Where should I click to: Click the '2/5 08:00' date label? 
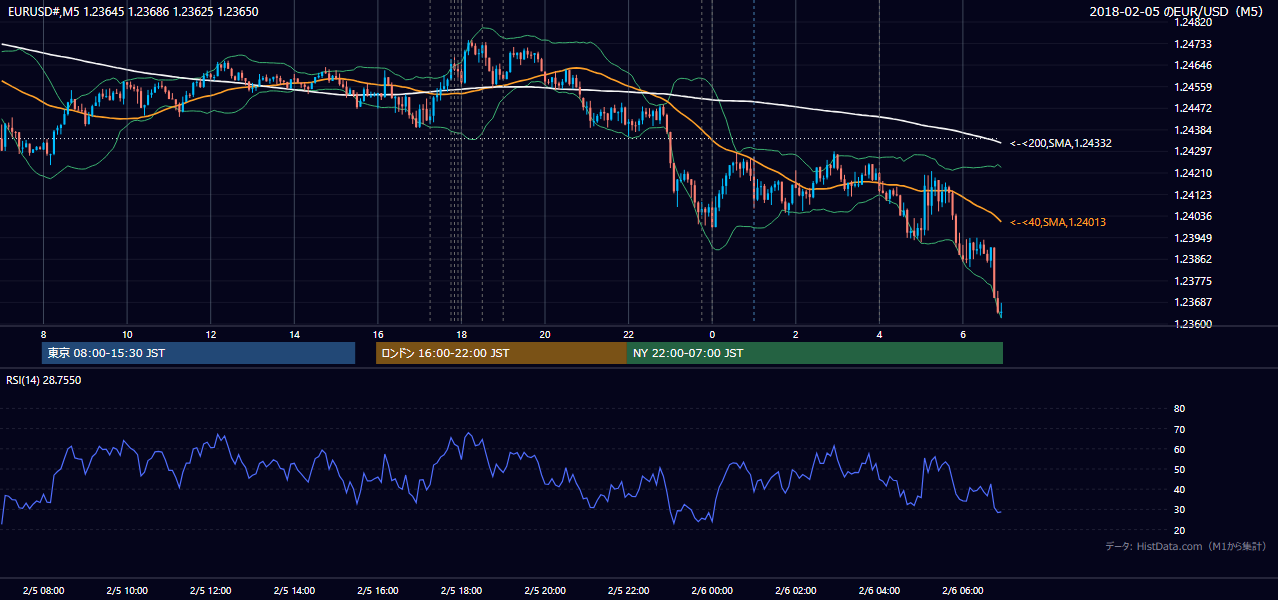[43, 590]
